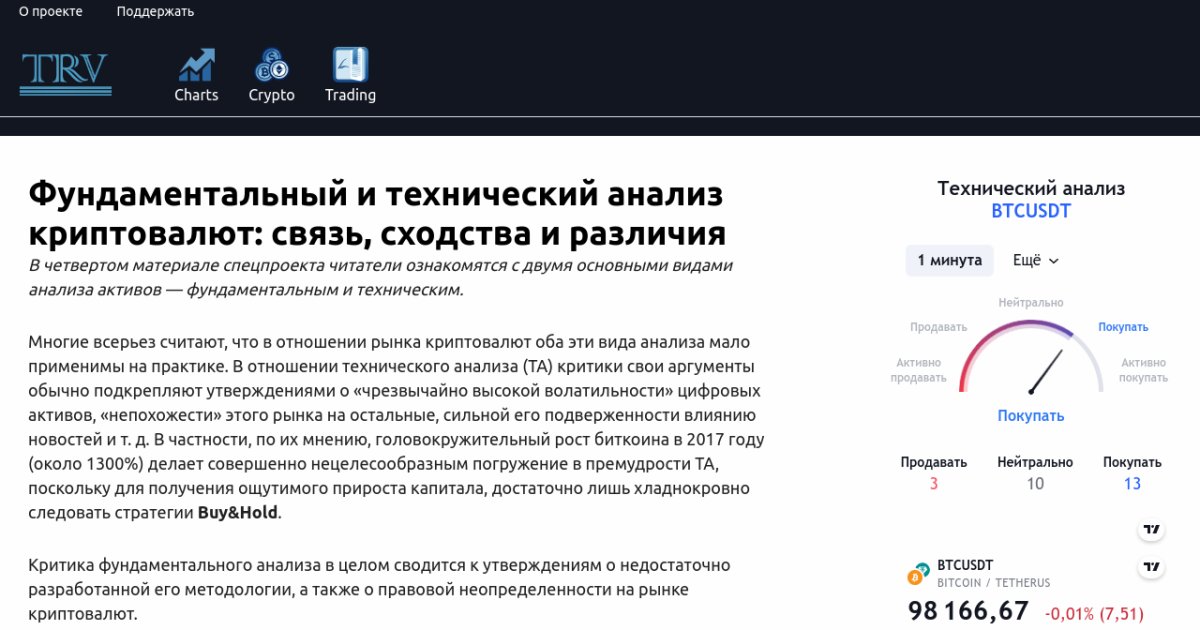Expand the Ещё timeframe dropdown
This screenshot has height=630, width=1200.
point(1035,260)
